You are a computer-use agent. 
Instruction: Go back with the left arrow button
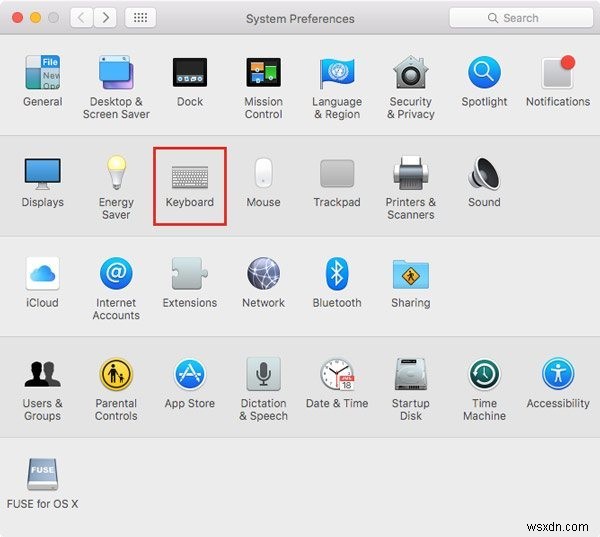tap(82, 18)
